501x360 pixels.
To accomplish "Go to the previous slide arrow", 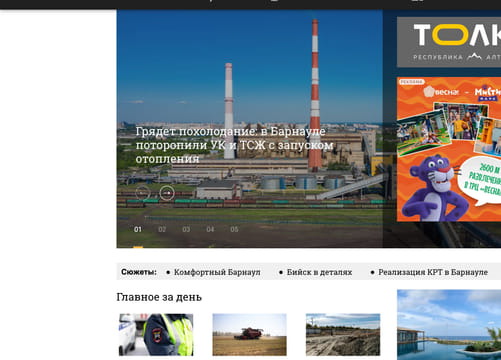I will tap(143, 193).
